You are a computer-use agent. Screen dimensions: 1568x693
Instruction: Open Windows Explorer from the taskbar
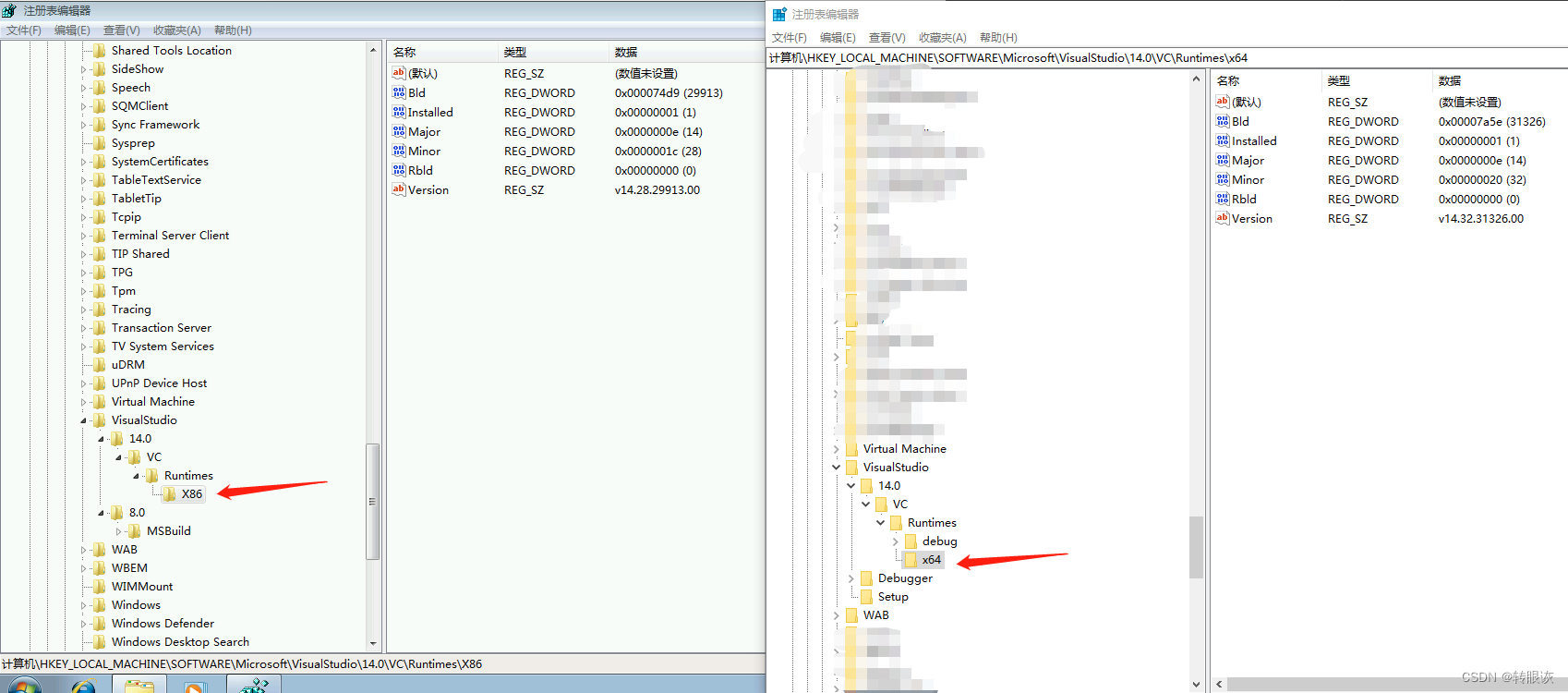point(139,686)
